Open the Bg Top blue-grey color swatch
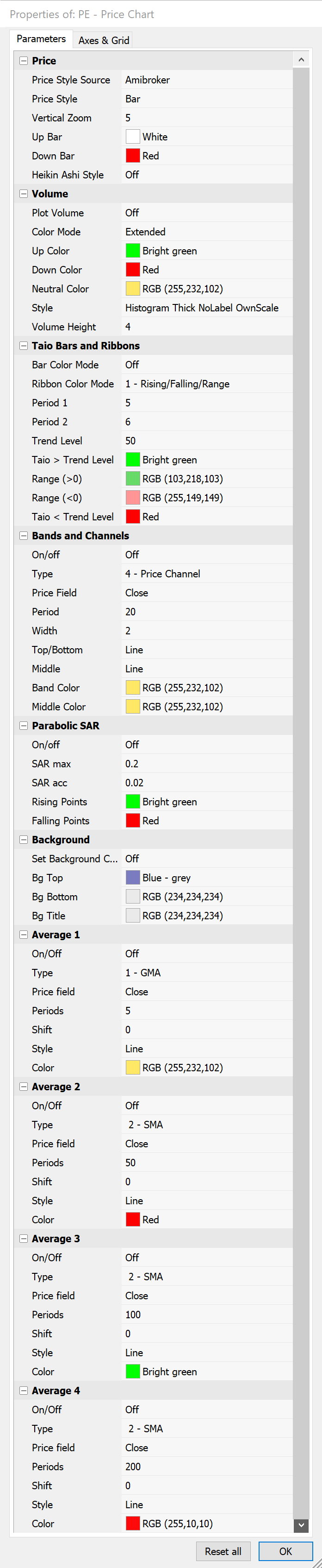 pos(132,877)
